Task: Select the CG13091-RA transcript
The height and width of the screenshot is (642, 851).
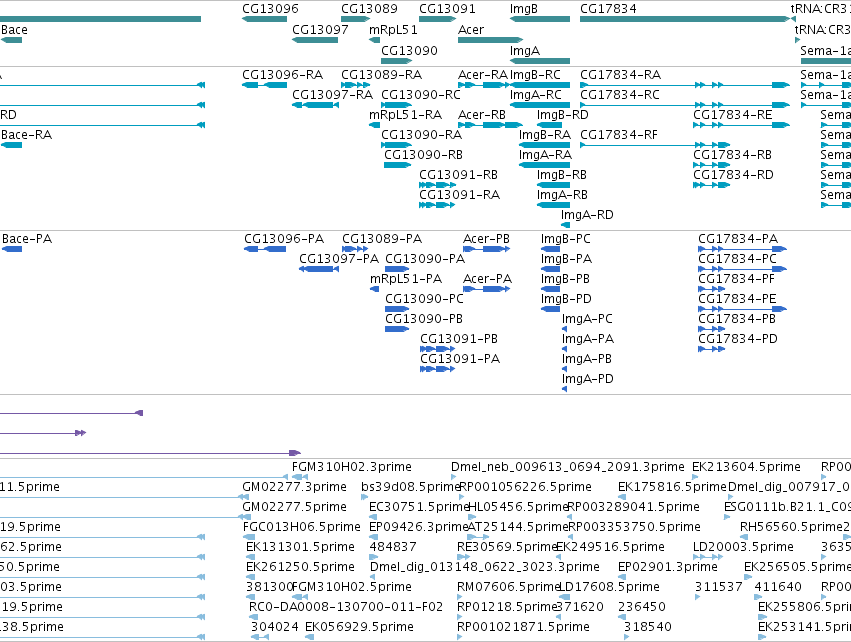Action: point(459,195)
